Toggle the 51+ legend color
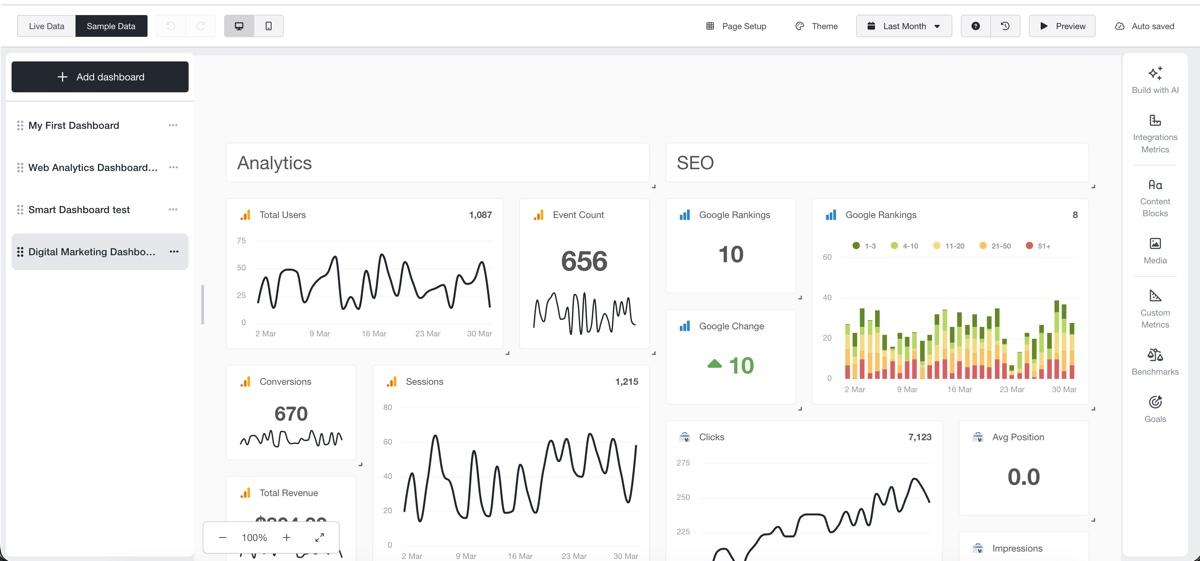Image resolution: width=1200 pixels, height=561 pixels. point(1030,246)
